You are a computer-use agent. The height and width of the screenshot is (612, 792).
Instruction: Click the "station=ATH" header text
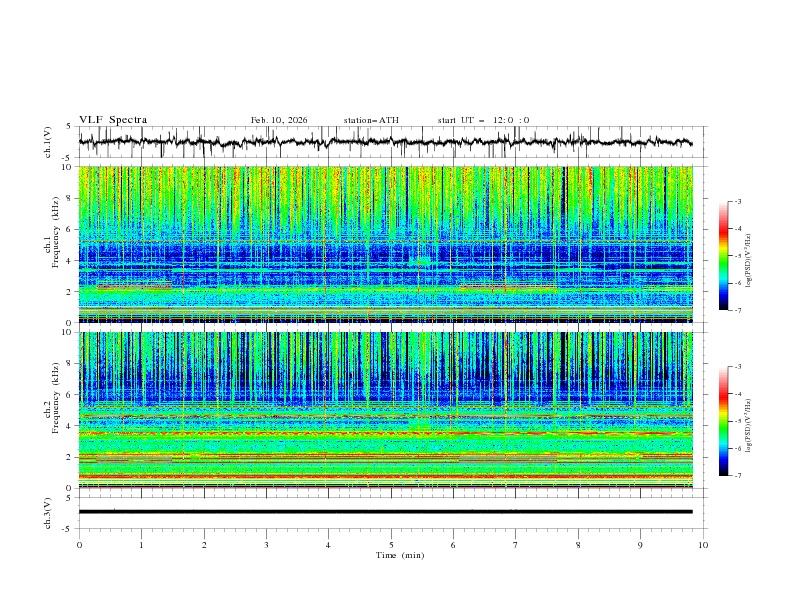(371, 120)
